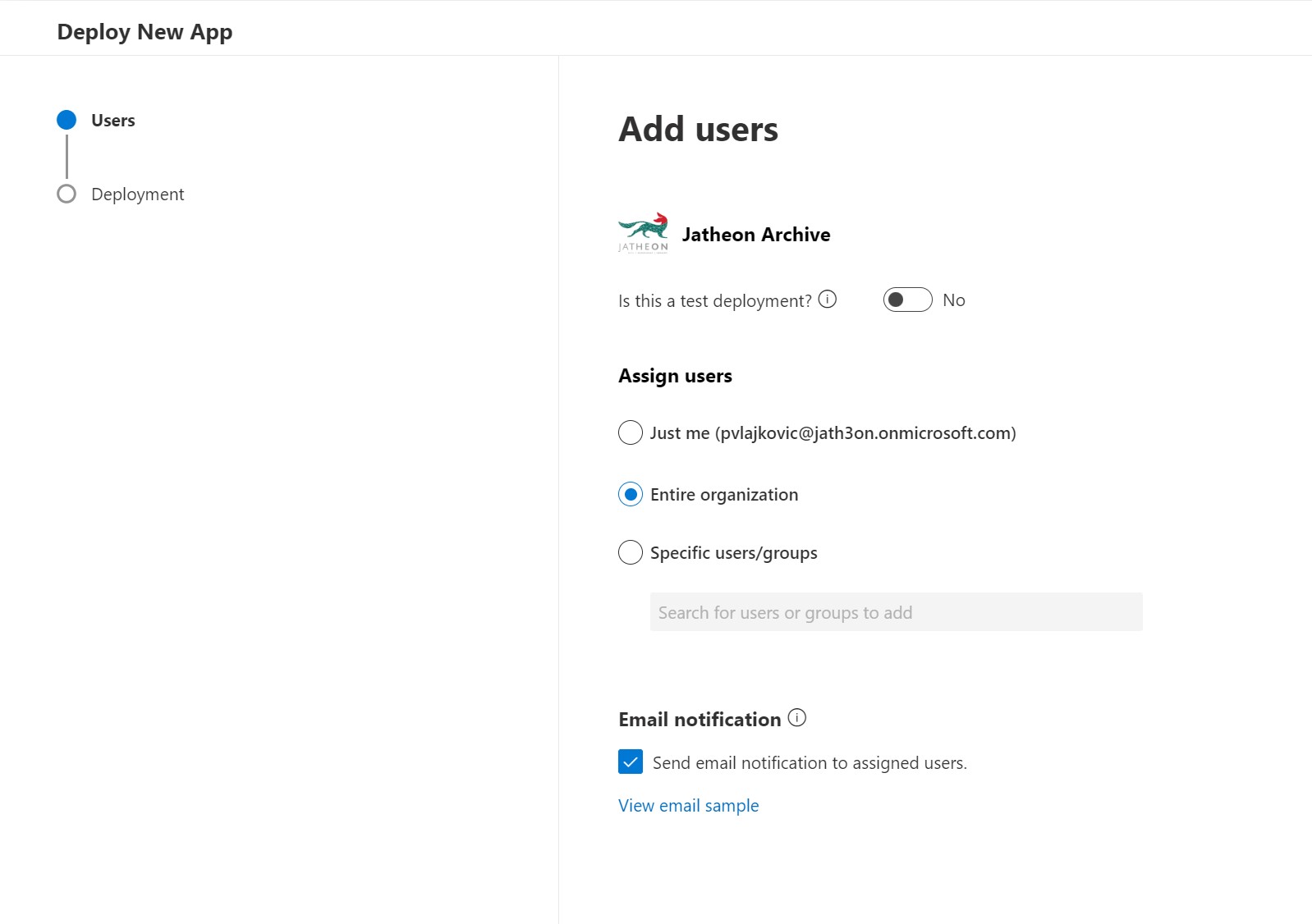The image size is (1312, 924).
Task: Click the Jatheon Archive logo
Action: [643, 234]
